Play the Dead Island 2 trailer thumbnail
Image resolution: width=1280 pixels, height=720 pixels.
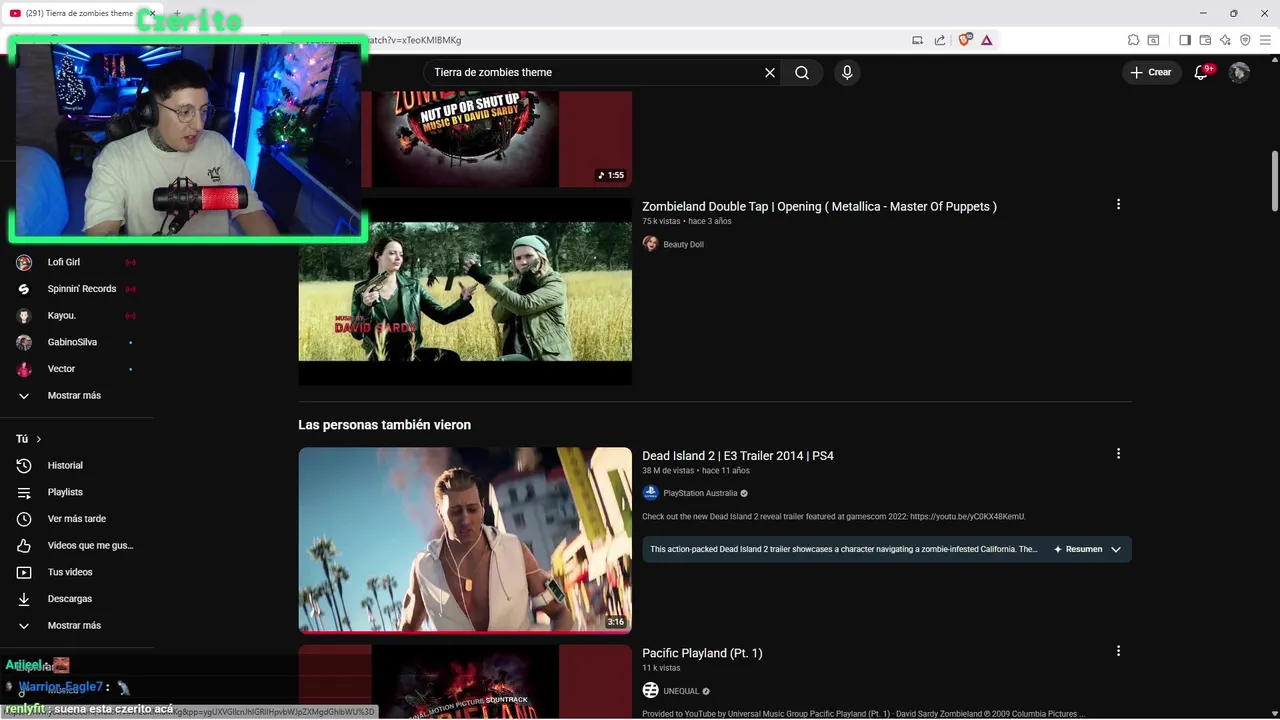(465, 540)
